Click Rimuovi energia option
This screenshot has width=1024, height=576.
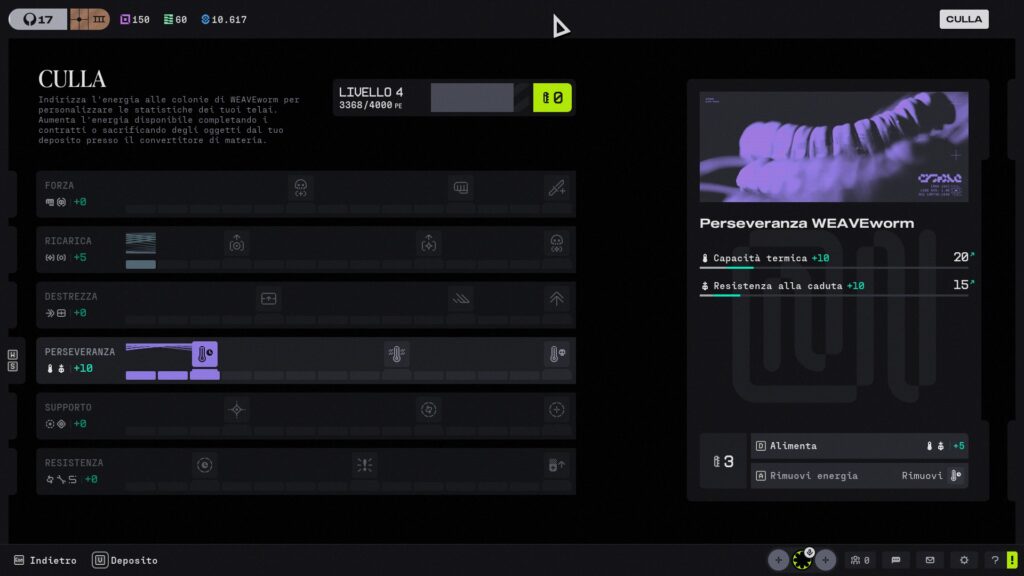[859, 475]
